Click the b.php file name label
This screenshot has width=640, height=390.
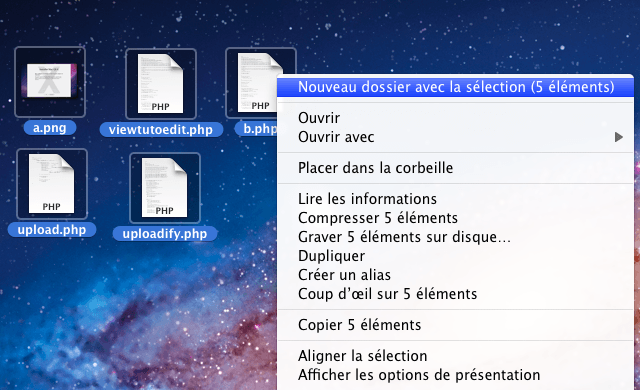pos(256,129)
